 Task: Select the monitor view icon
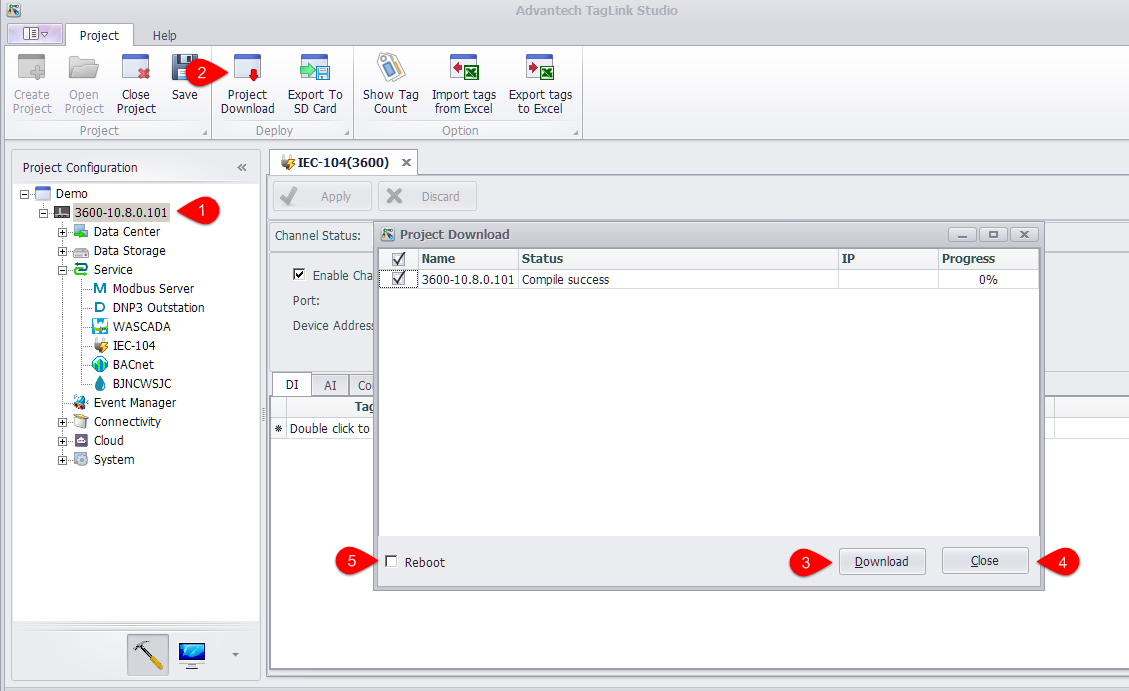[192, 655]
